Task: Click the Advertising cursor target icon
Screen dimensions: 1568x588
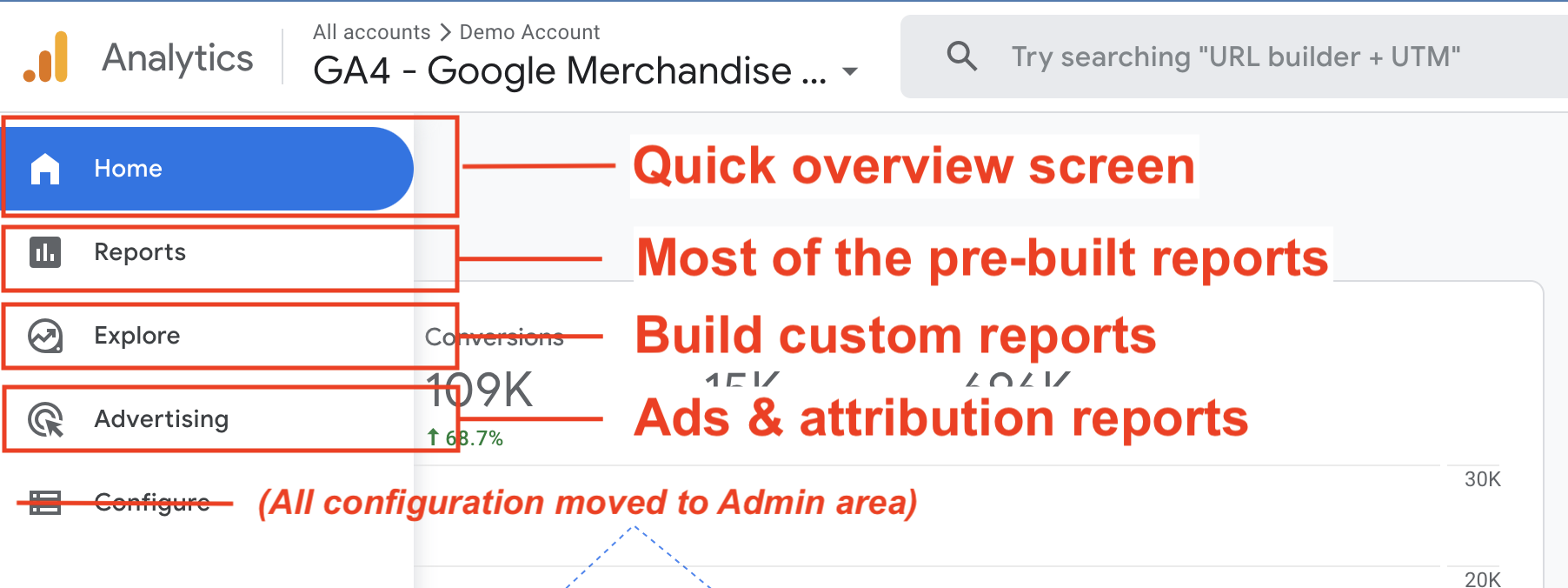Action: click(x=45, y=419)
